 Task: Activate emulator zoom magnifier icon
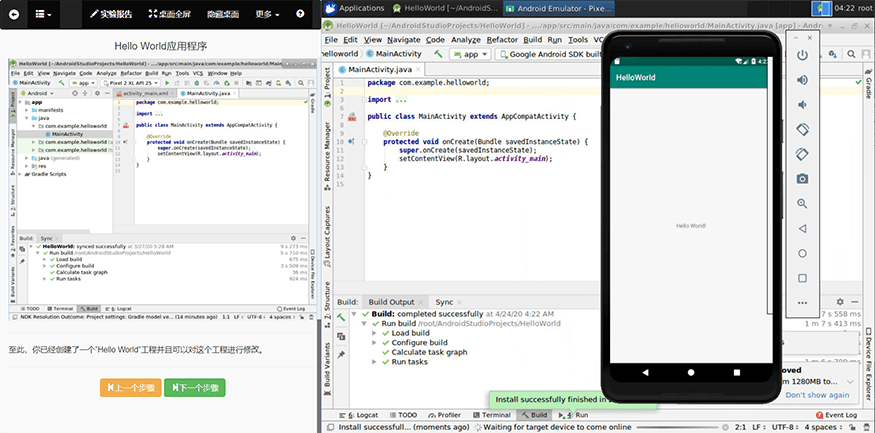tap(802, 204)
